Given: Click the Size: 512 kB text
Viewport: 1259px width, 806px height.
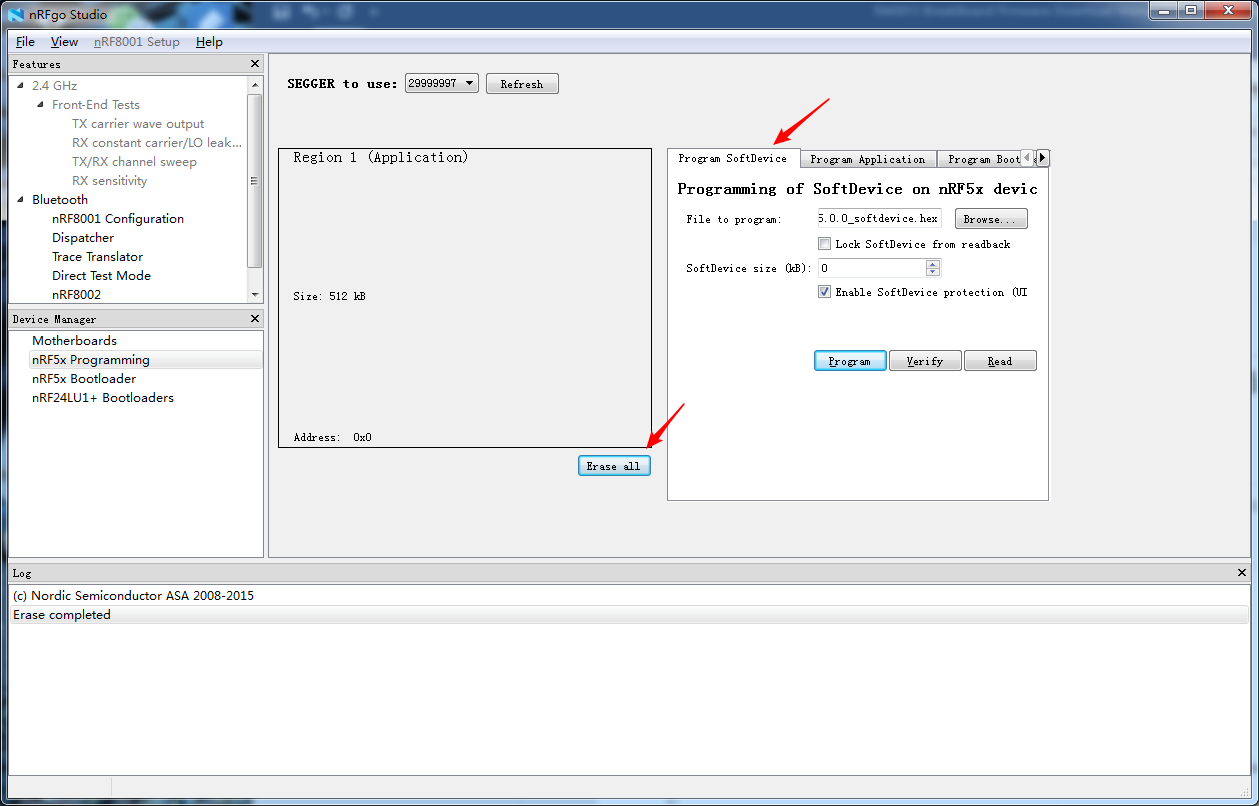Looking at the screenshot, I should pos(329,296).
